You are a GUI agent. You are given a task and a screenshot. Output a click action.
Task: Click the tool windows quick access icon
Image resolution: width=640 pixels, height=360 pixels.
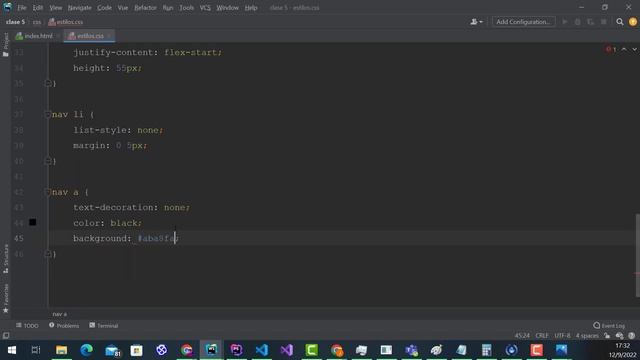[x=6, y=336]
